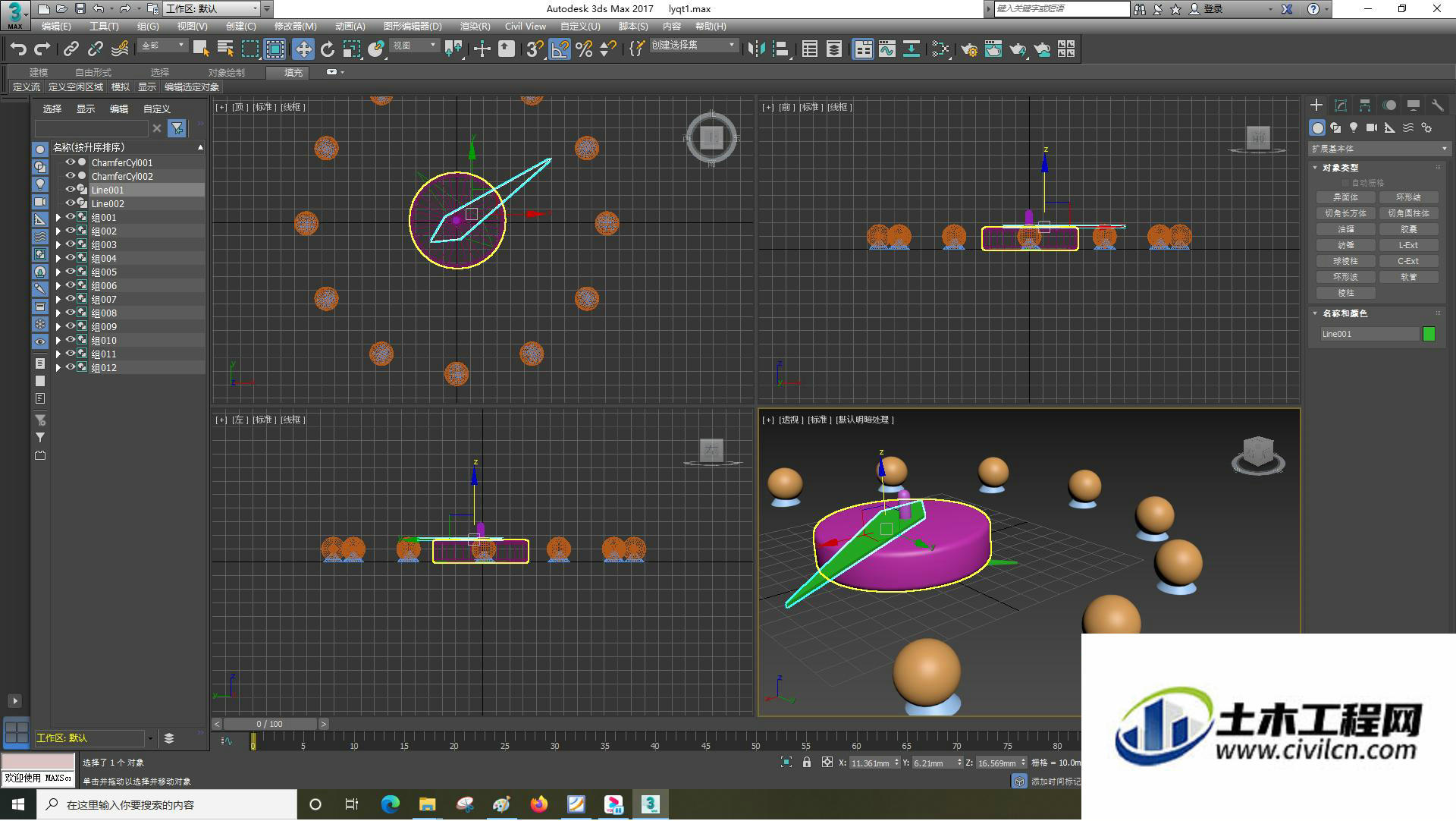Image resolution: width=1456 pixels, height=821 pixels.
Task: Open the 渲染(R) menu
Action: 475,27
